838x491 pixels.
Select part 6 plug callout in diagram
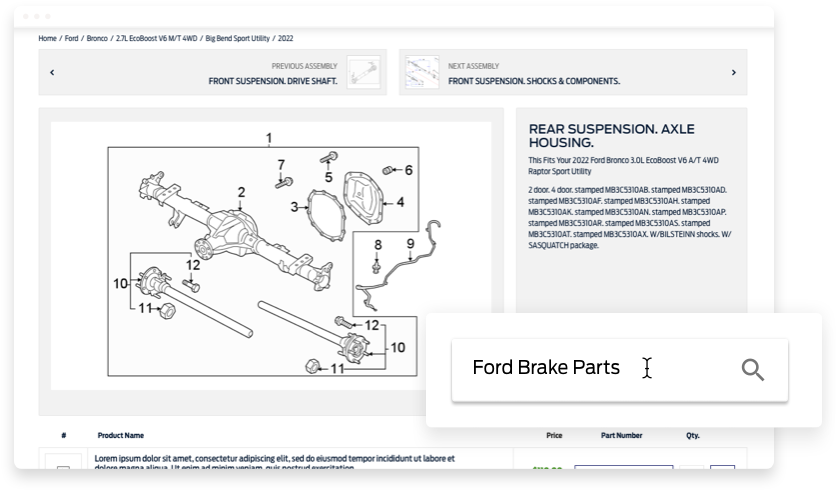click(408, 170)
